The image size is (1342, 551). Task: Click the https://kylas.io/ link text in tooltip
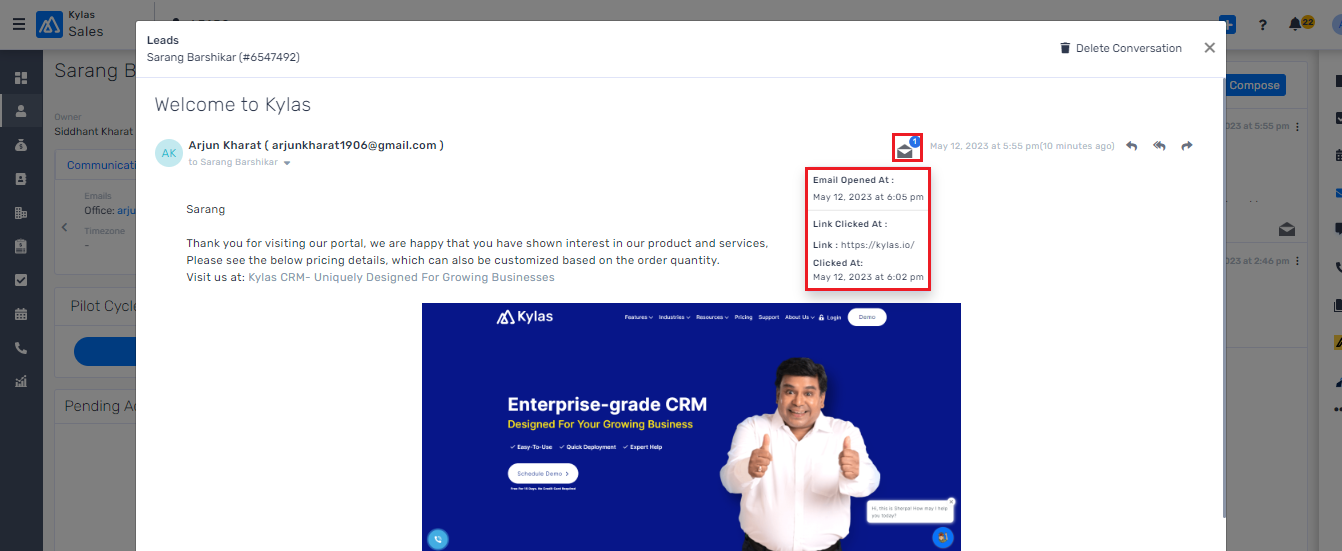pyautogui.click(x=877, y=245)
